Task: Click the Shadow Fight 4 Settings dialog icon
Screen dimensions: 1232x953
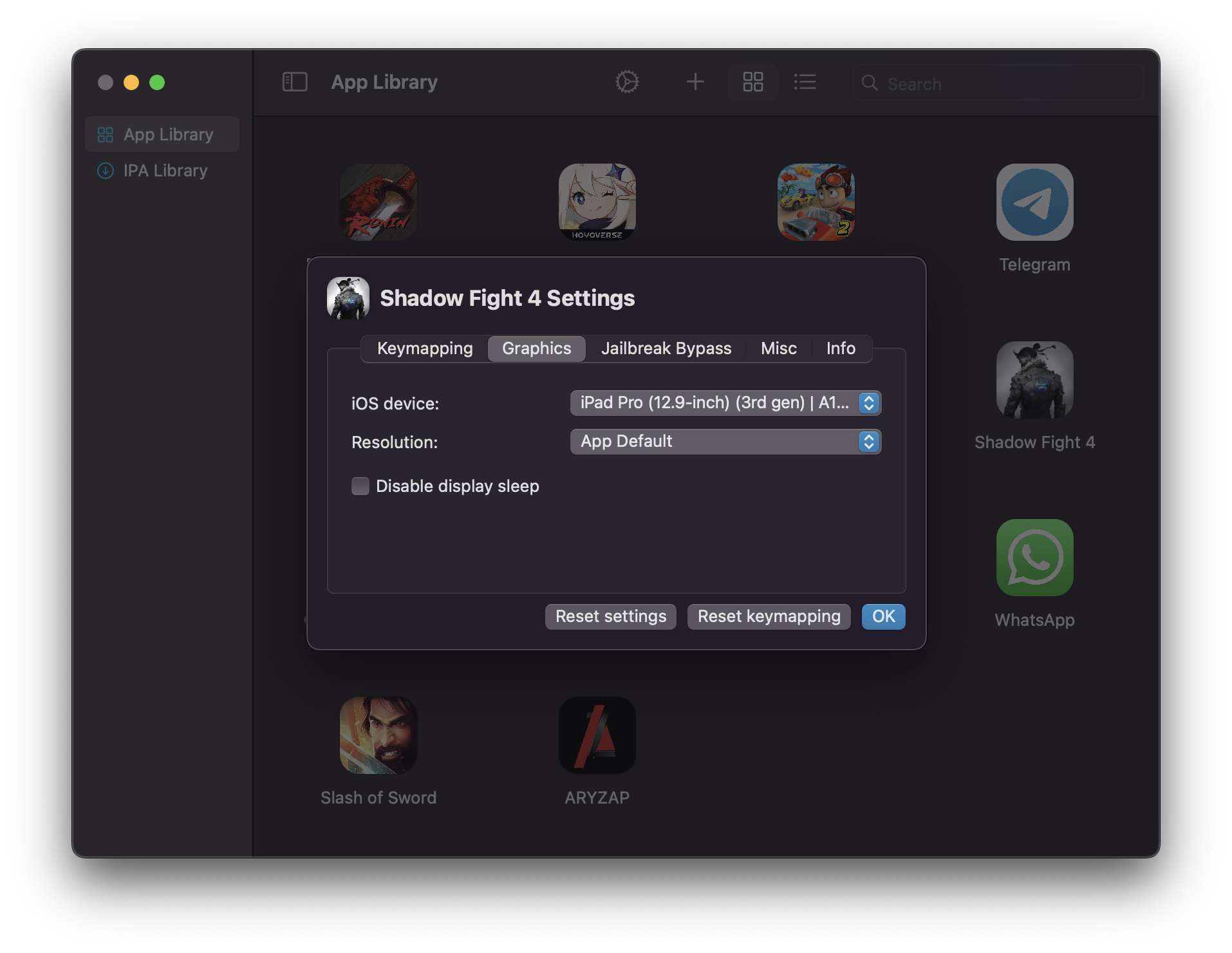Action: (x=348, y=298)
